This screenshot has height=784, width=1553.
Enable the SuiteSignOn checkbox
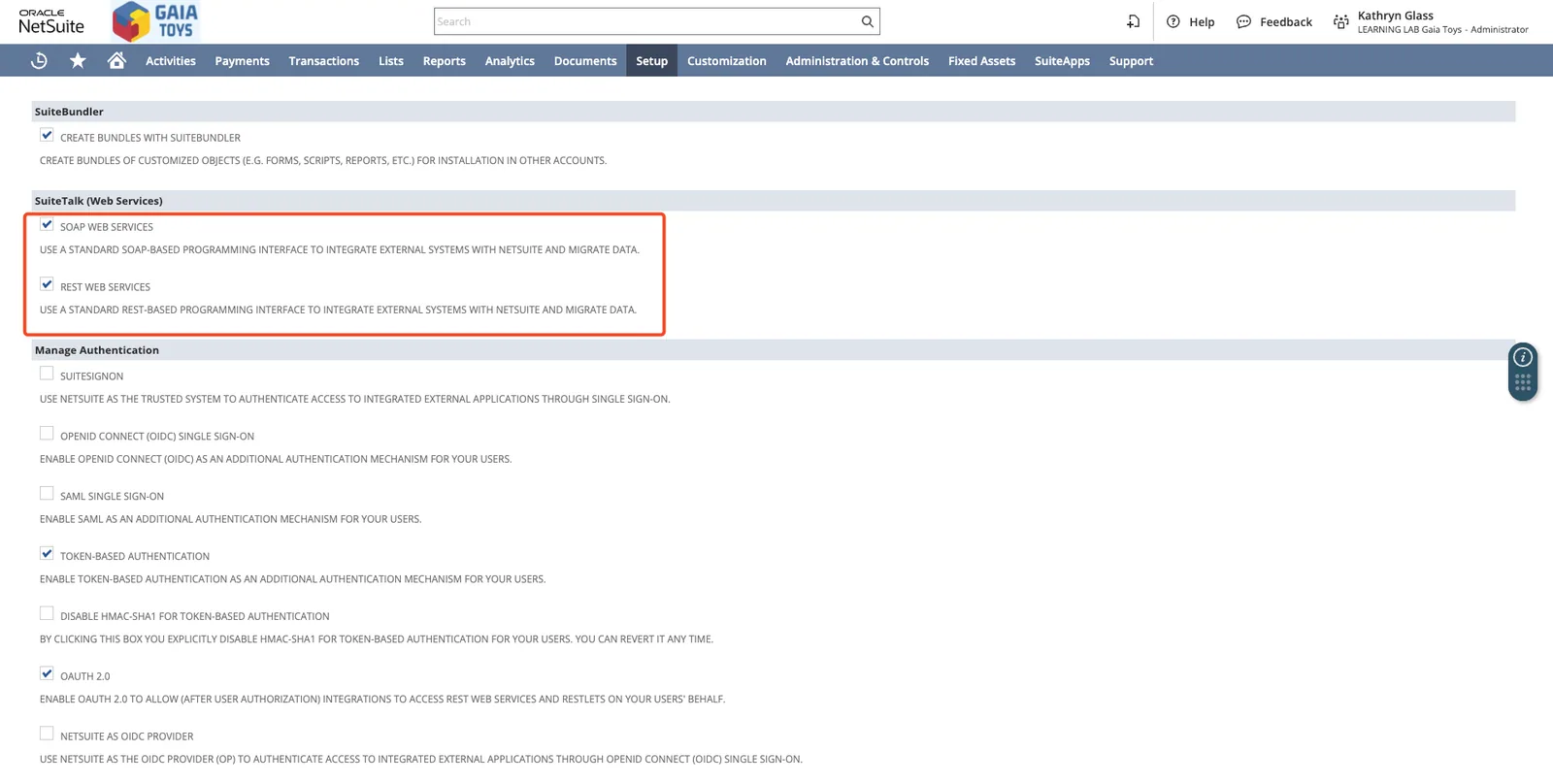coord(47,374)
